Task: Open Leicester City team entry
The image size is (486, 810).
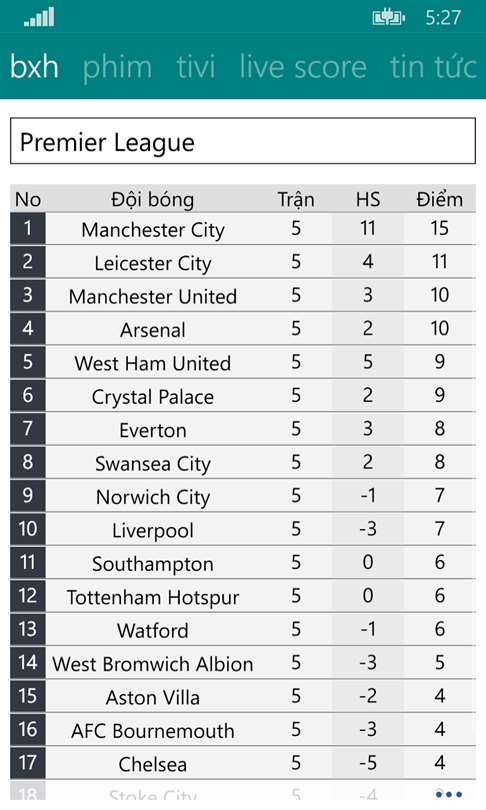Action: tap(243, 262)
